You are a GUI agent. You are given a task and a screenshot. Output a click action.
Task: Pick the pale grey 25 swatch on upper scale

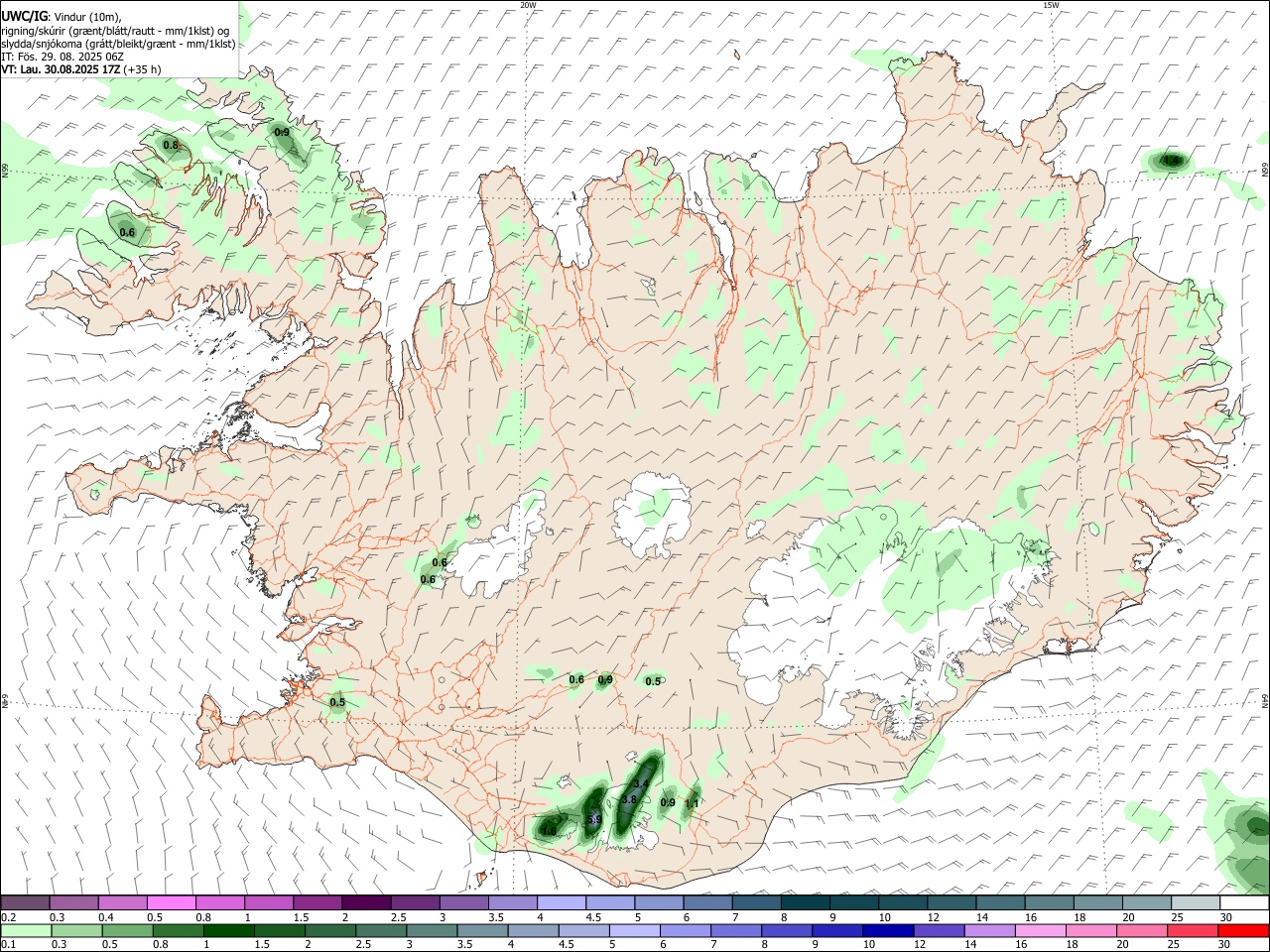coord(1195,902)
